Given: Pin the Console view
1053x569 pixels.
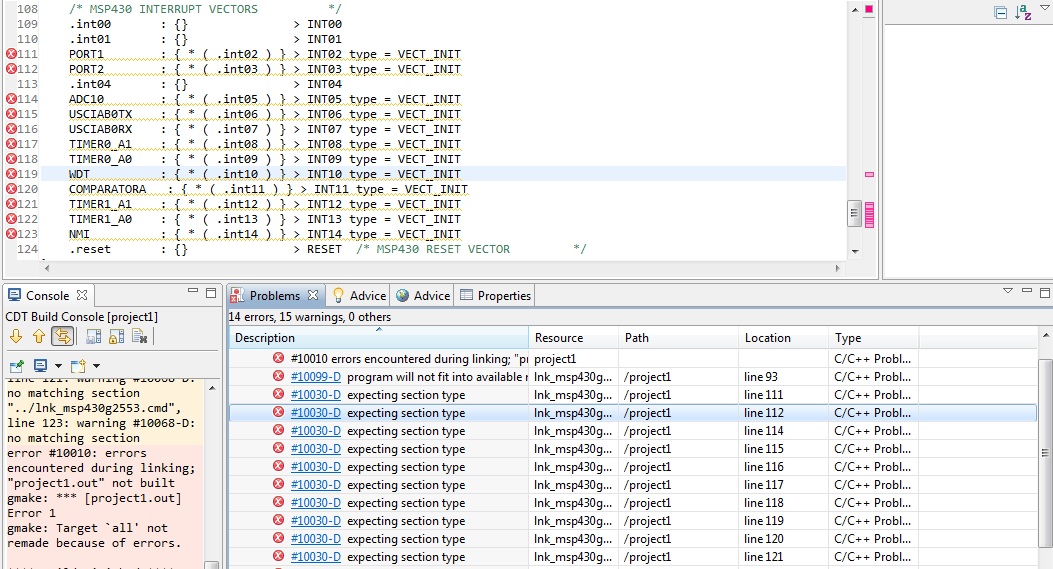Looking at the screenshot, I should coord(17,365).
